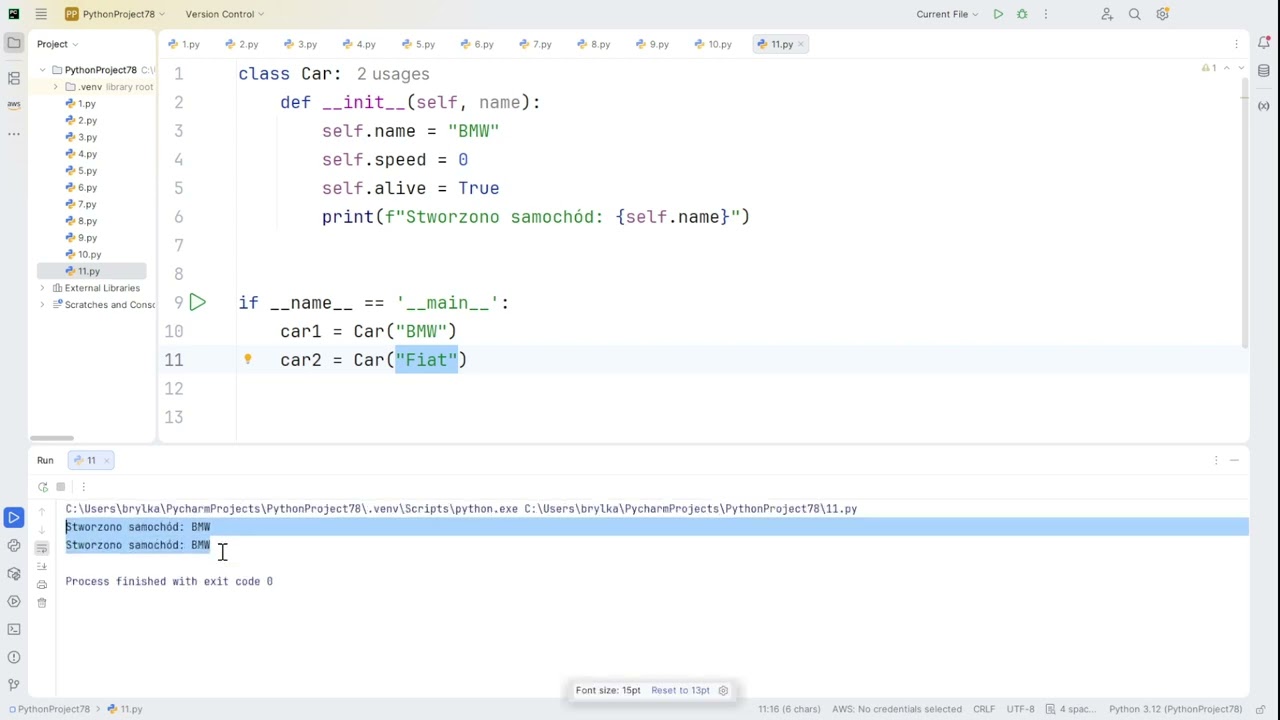Click AWS: No credentials selected status
Image resolution: width=1280 pixels, height=720 pixels.
point(897,709)
